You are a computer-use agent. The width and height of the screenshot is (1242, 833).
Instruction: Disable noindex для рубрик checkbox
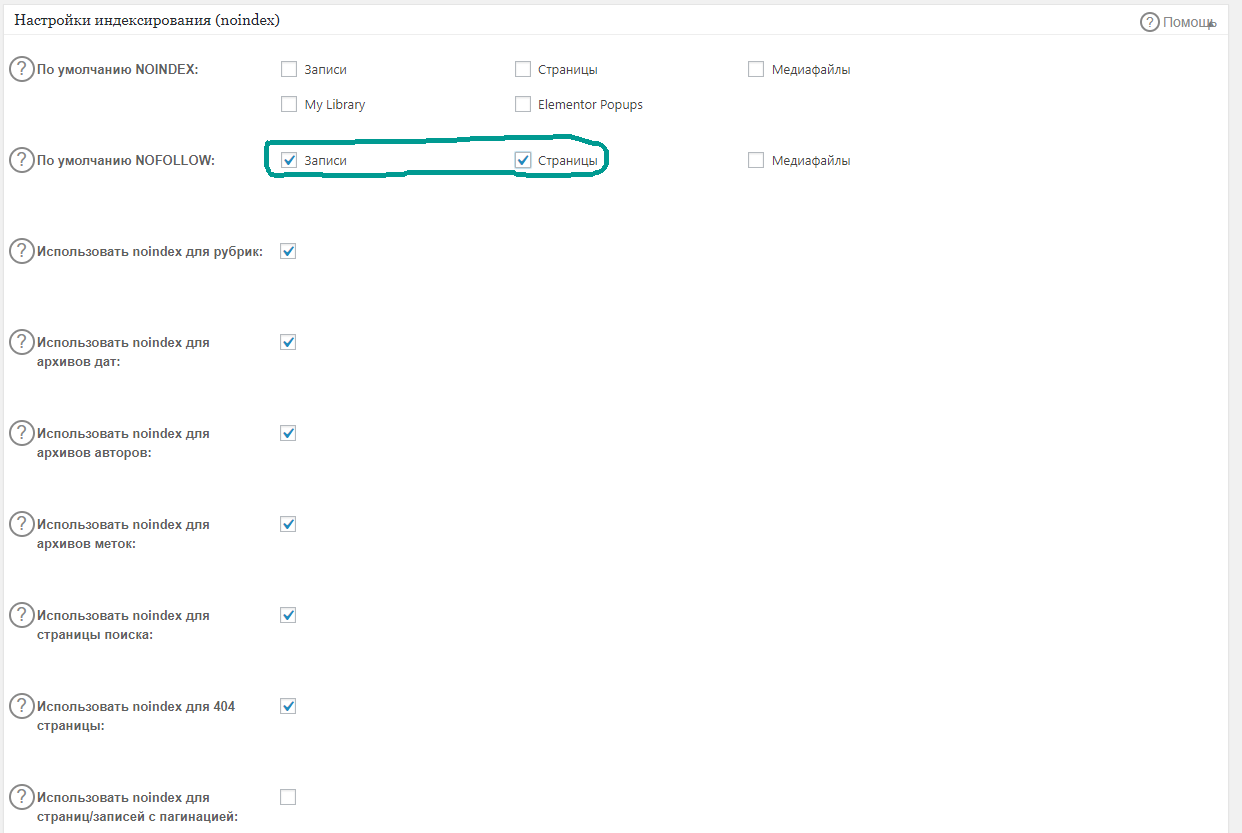click(289, 251)
